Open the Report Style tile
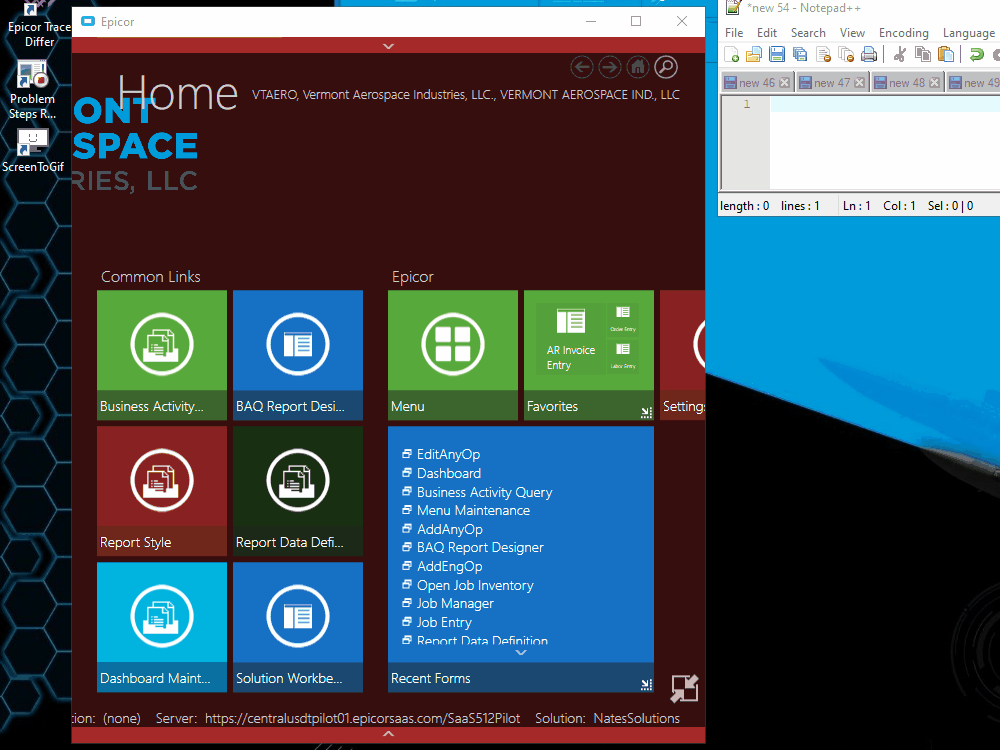 (x=162, y=491)
